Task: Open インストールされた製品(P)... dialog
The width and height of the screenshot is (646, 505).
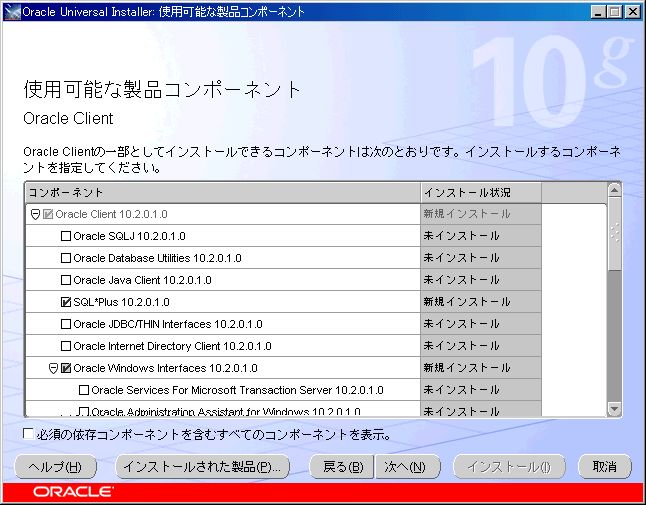Action: tap(202, 467)
